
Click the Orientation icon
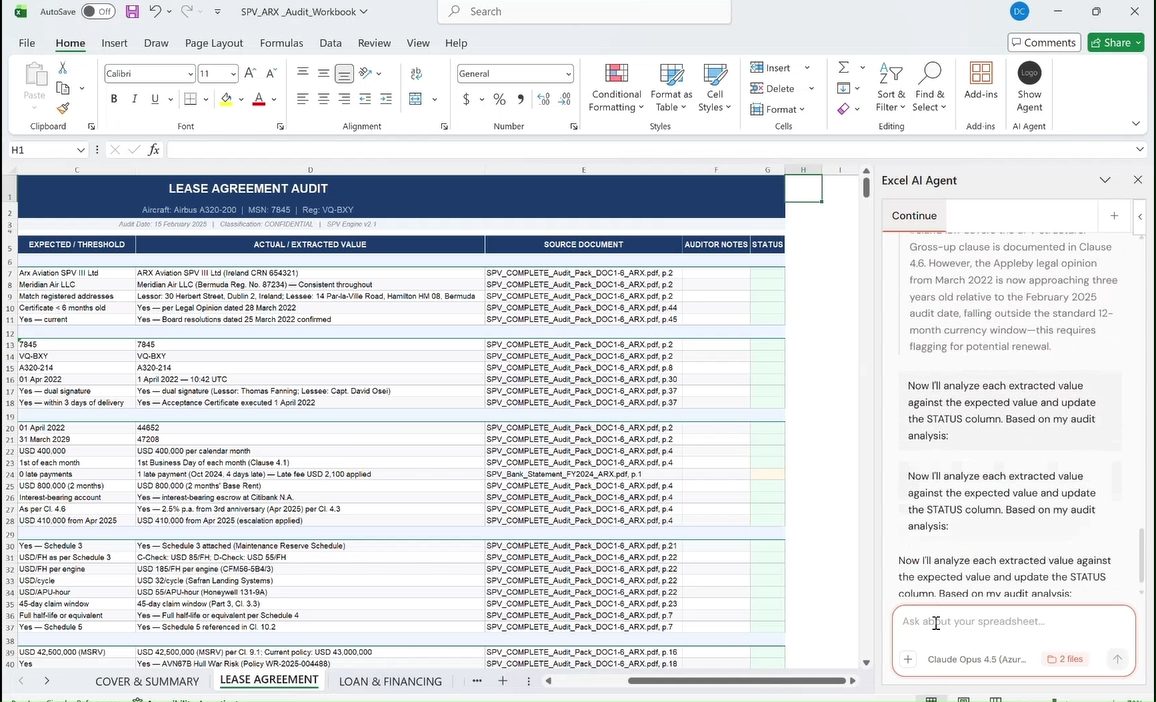(366, 73)
